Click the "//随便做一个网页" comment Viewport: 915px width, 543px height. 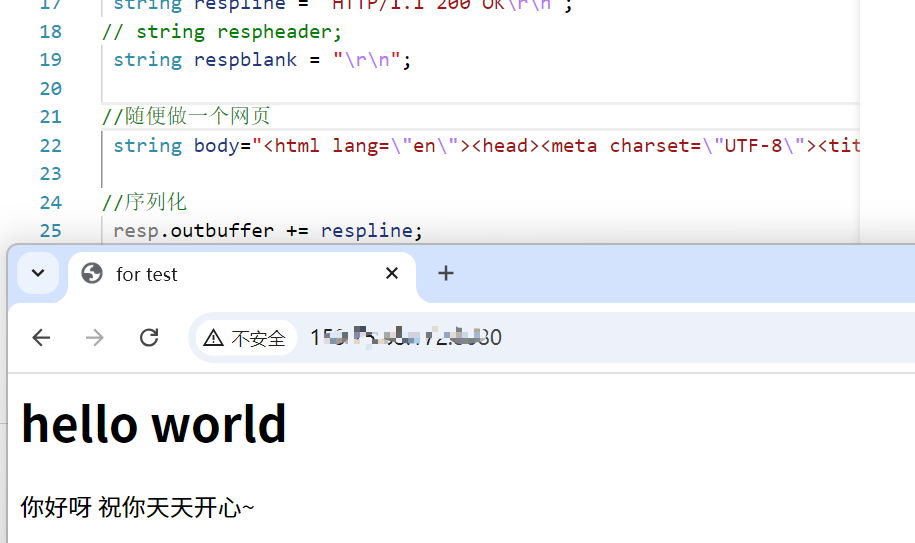186,117
